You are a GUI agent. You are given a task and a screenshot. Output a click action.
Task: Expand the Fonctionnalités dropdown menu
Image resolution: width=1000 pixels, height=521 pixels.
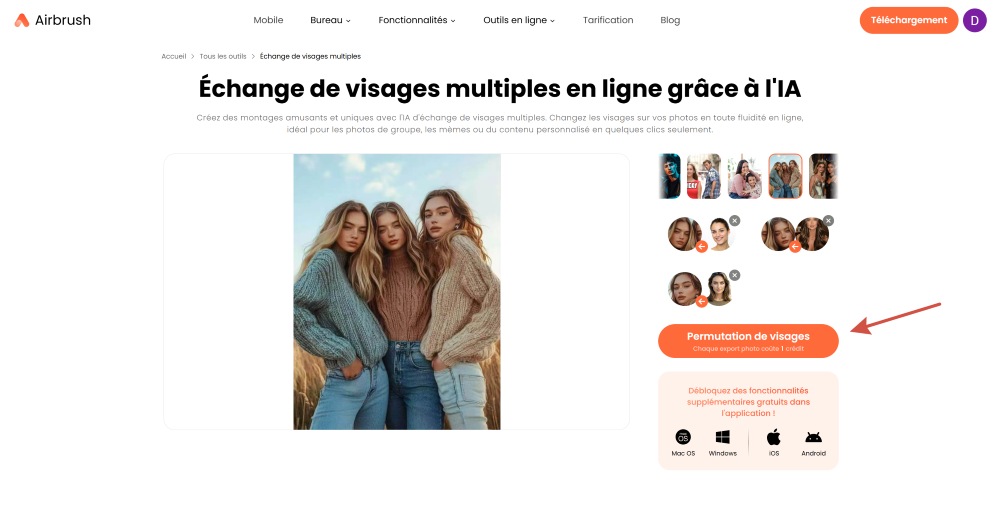(417, 20)
